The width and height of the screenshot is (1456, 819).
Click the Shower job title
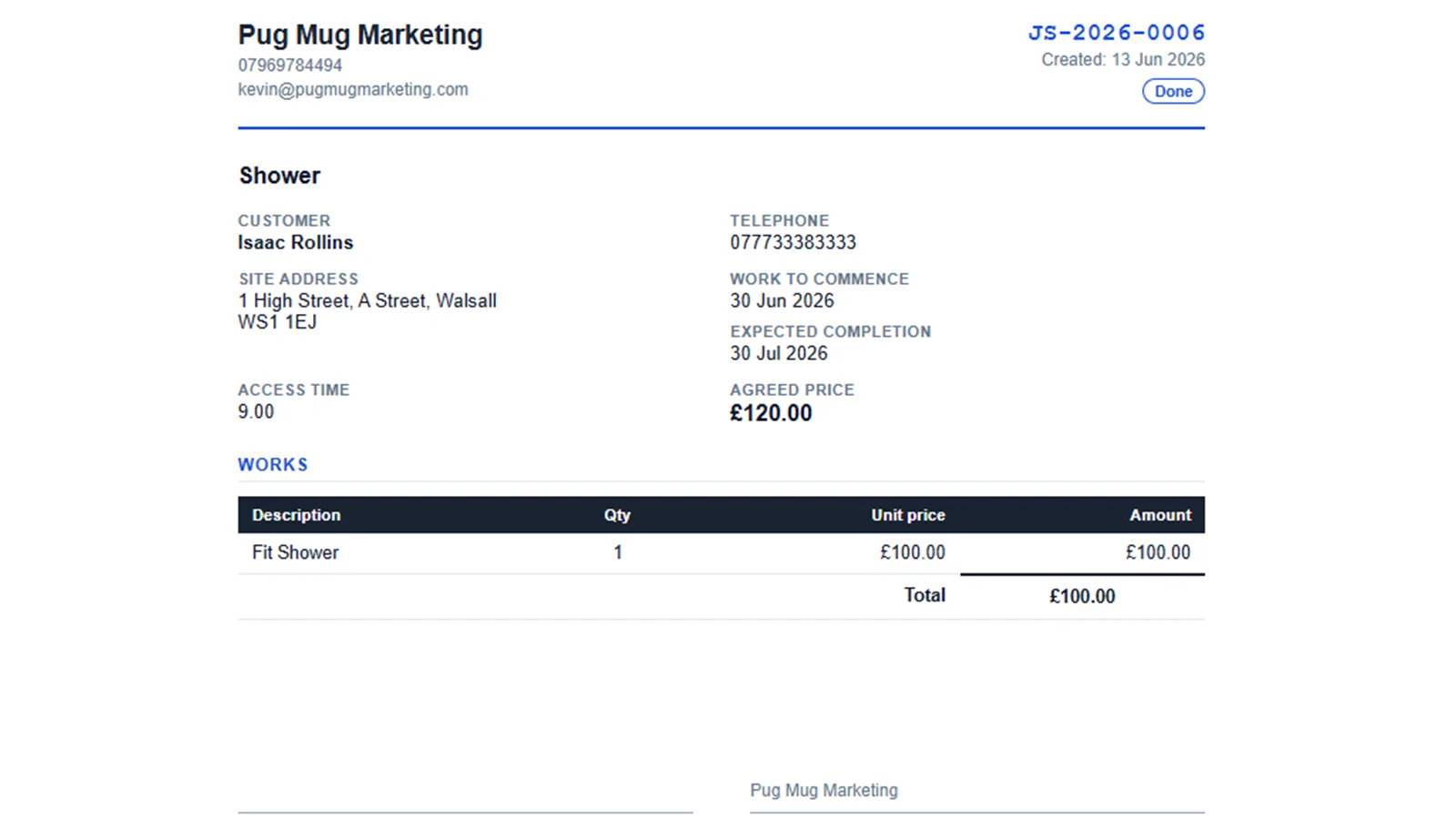tap(279, 176)
